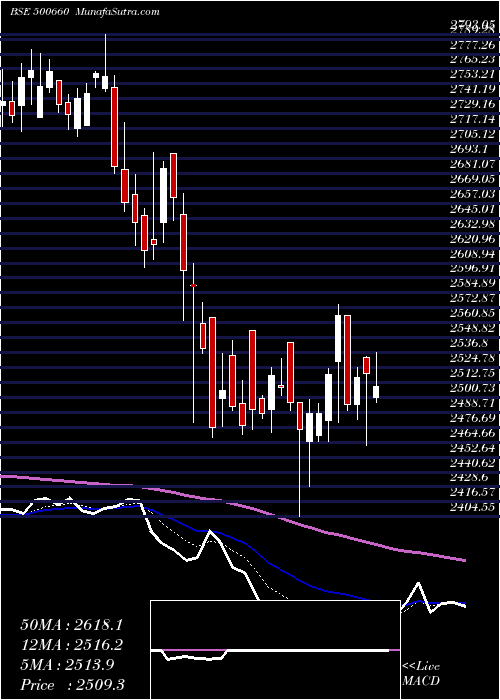Image resolution: width=500 pixels, height=700 pixels.
Task: Click the MunafaSutra.com title text
Action: click(118, 12)
